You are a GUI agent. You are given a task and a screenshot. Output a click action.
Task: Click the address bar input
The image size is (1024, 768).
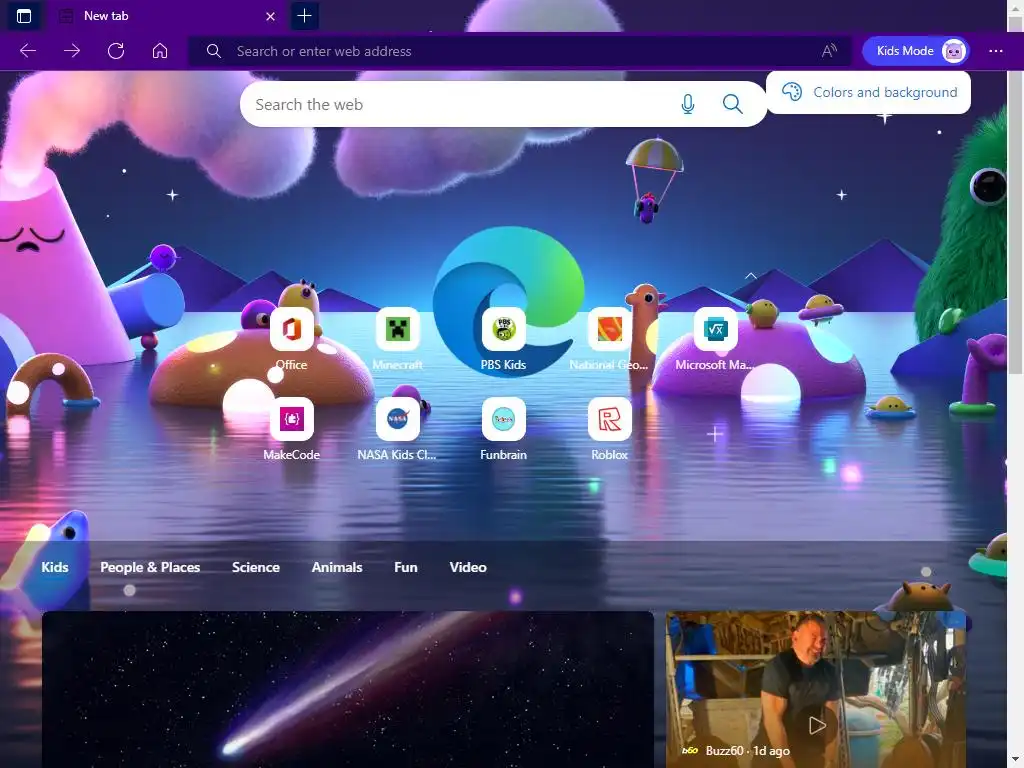(522, 51)
